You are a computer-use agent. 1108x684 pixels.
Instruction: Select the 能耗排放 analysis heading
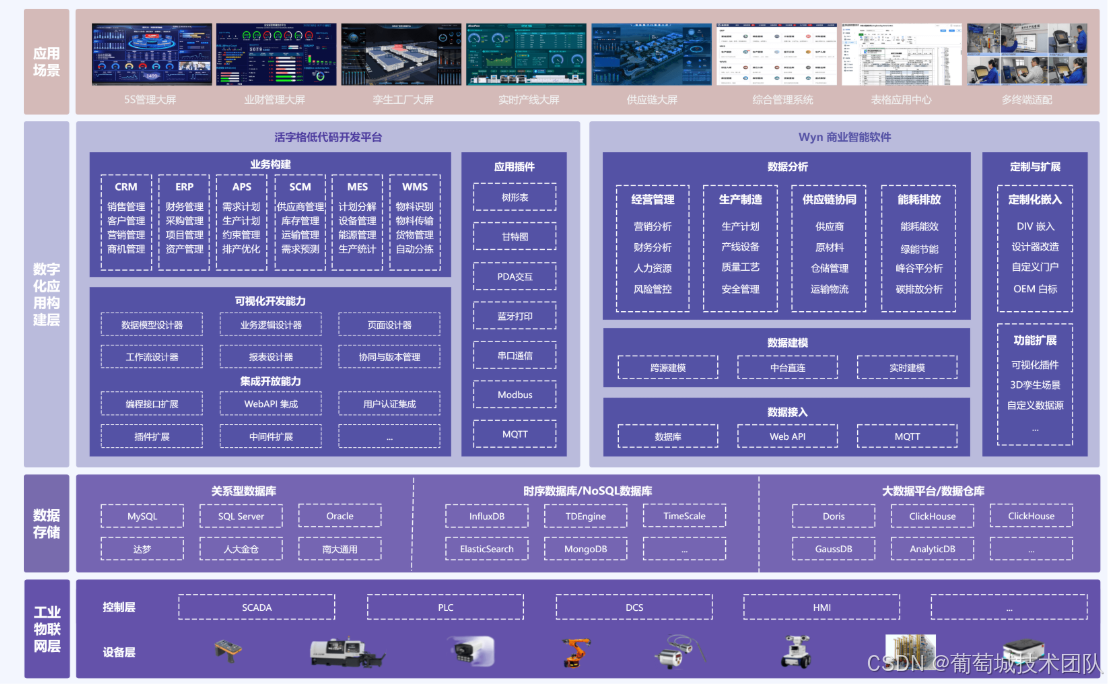click(919, 199)
